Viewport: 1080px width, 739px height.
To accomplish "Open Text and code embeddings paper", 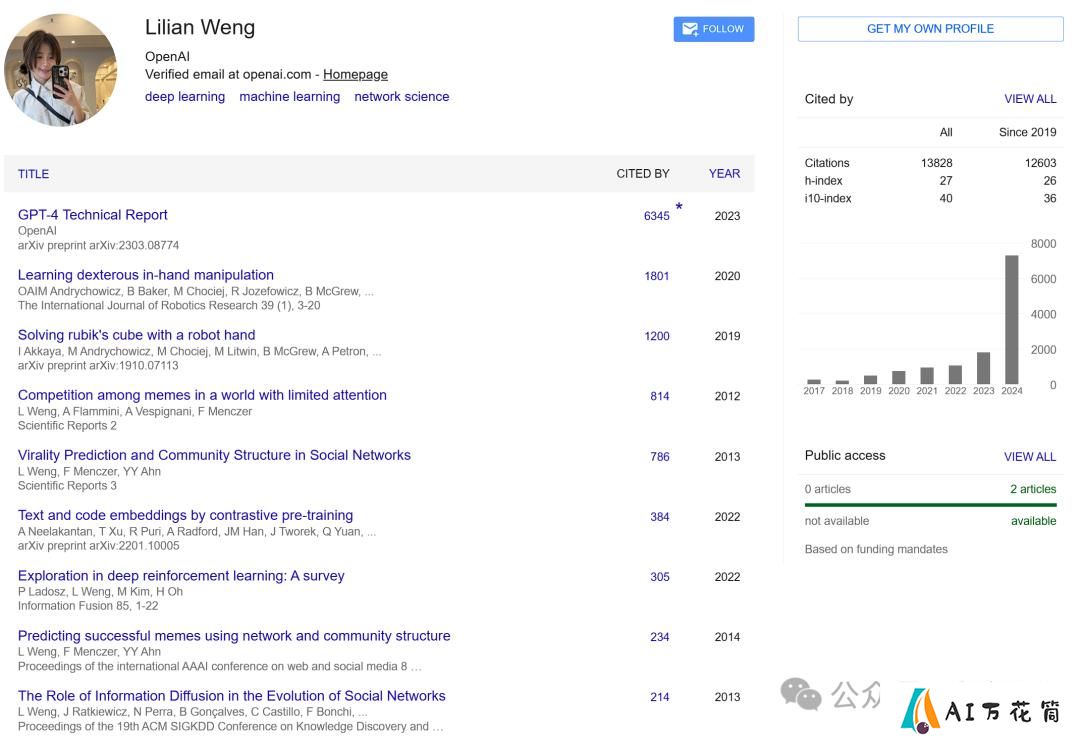I will click(x=185, y=515).
